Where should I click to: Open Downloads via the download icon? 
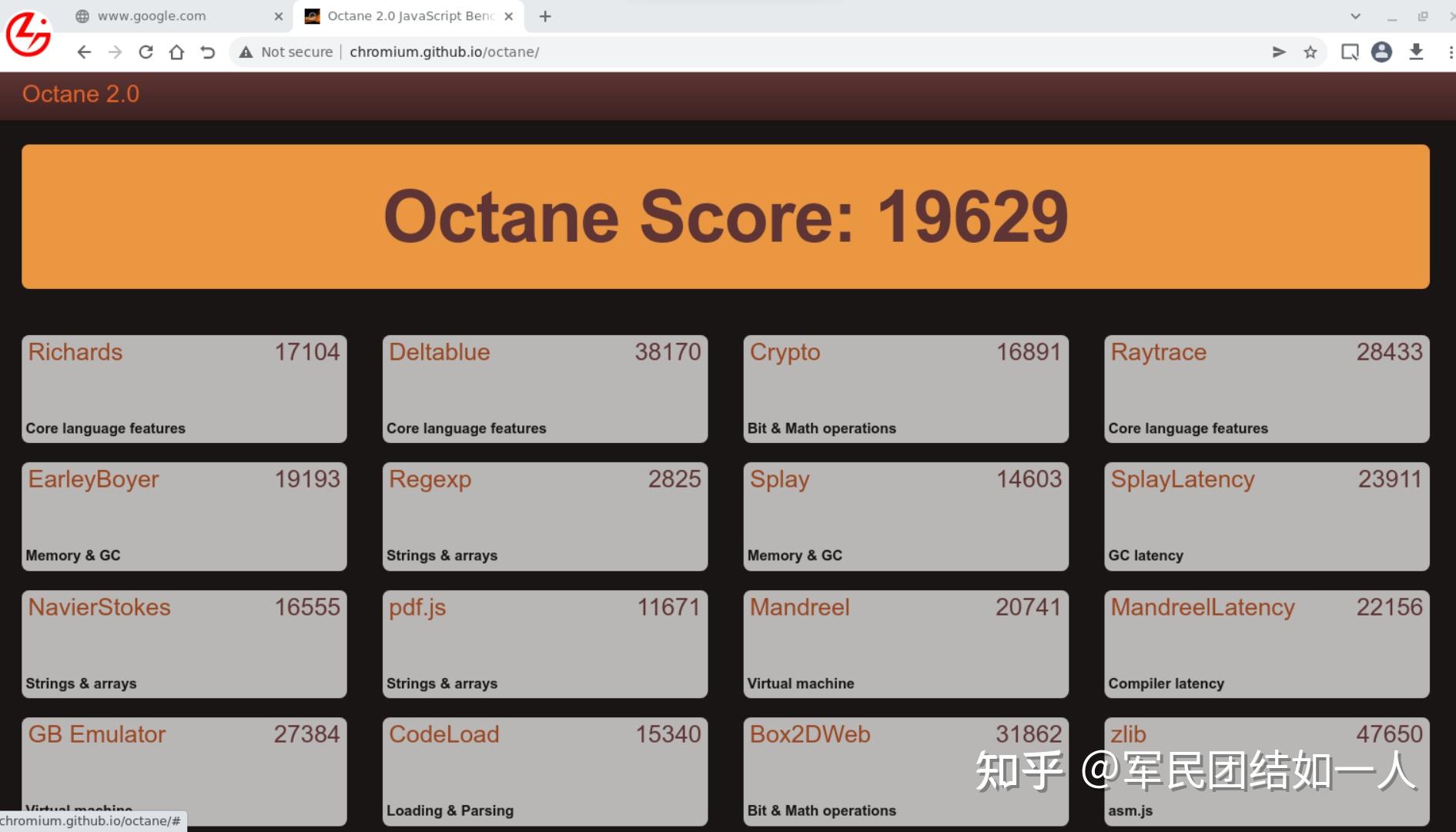coord(1415,52)
